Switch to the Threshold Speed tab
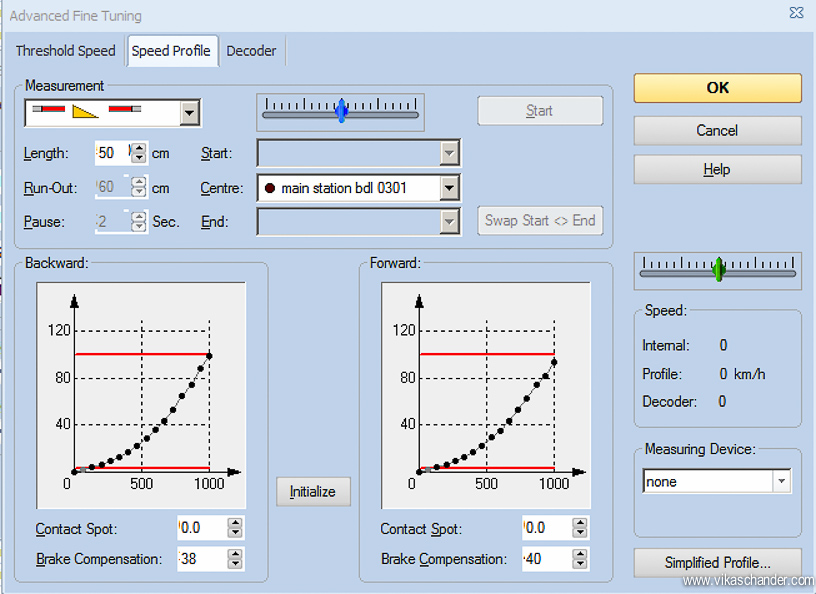The width and height of the screenshot is (816, 594). coord(66,50)
